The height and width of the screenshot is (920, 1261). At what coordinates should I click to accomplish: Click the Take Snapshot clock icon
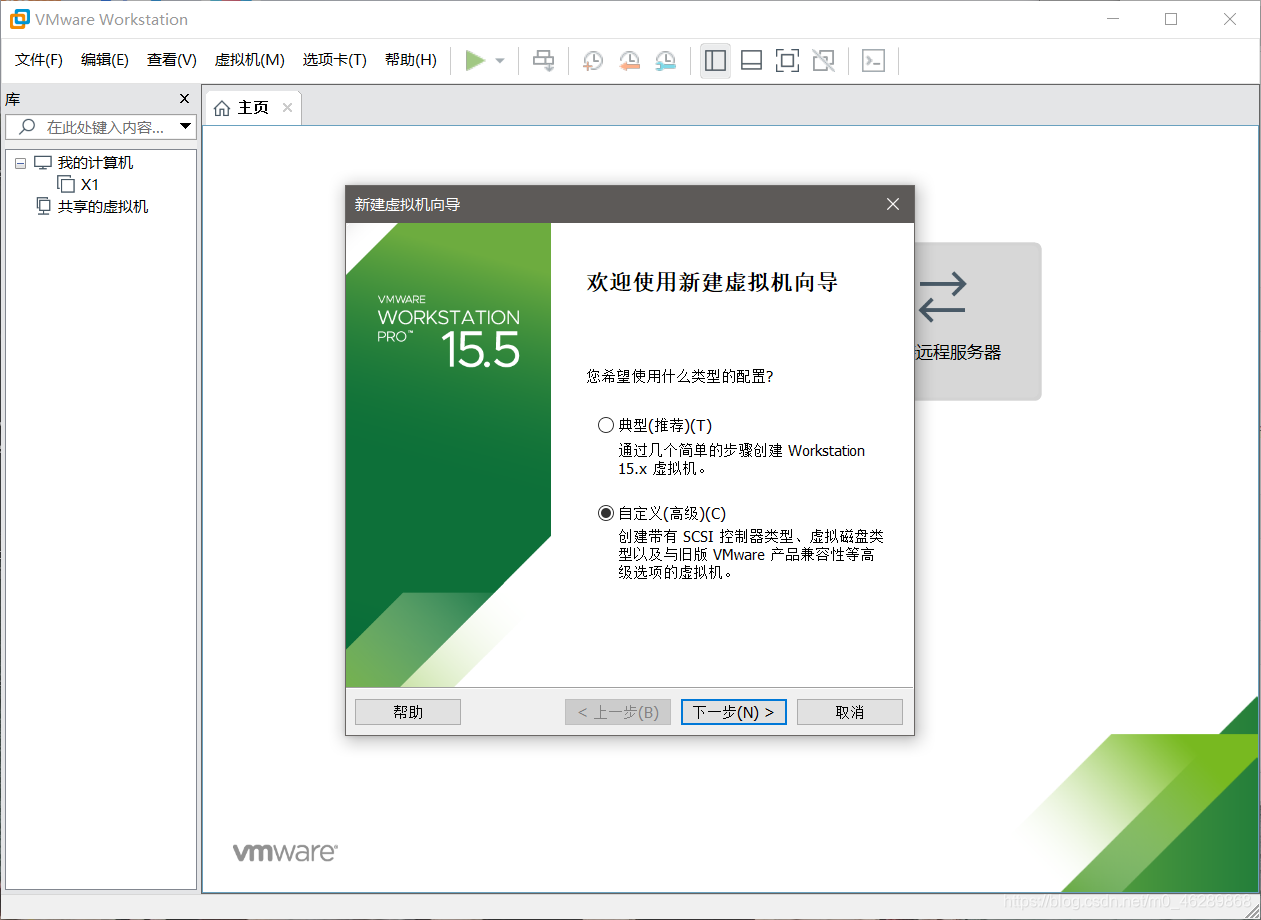pyautogui.click(x=592, y=61)
